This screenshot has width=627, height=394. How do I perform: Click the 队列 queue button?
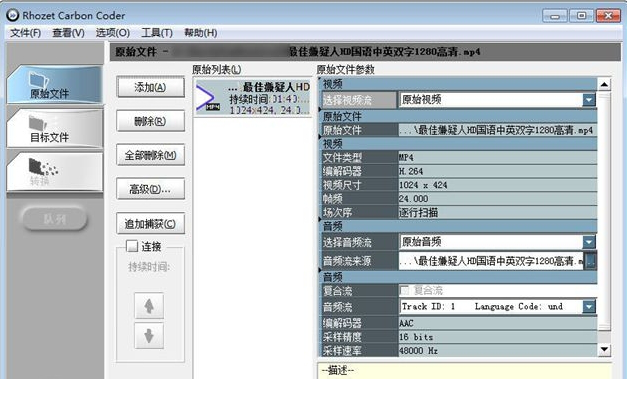pos(55,219)
